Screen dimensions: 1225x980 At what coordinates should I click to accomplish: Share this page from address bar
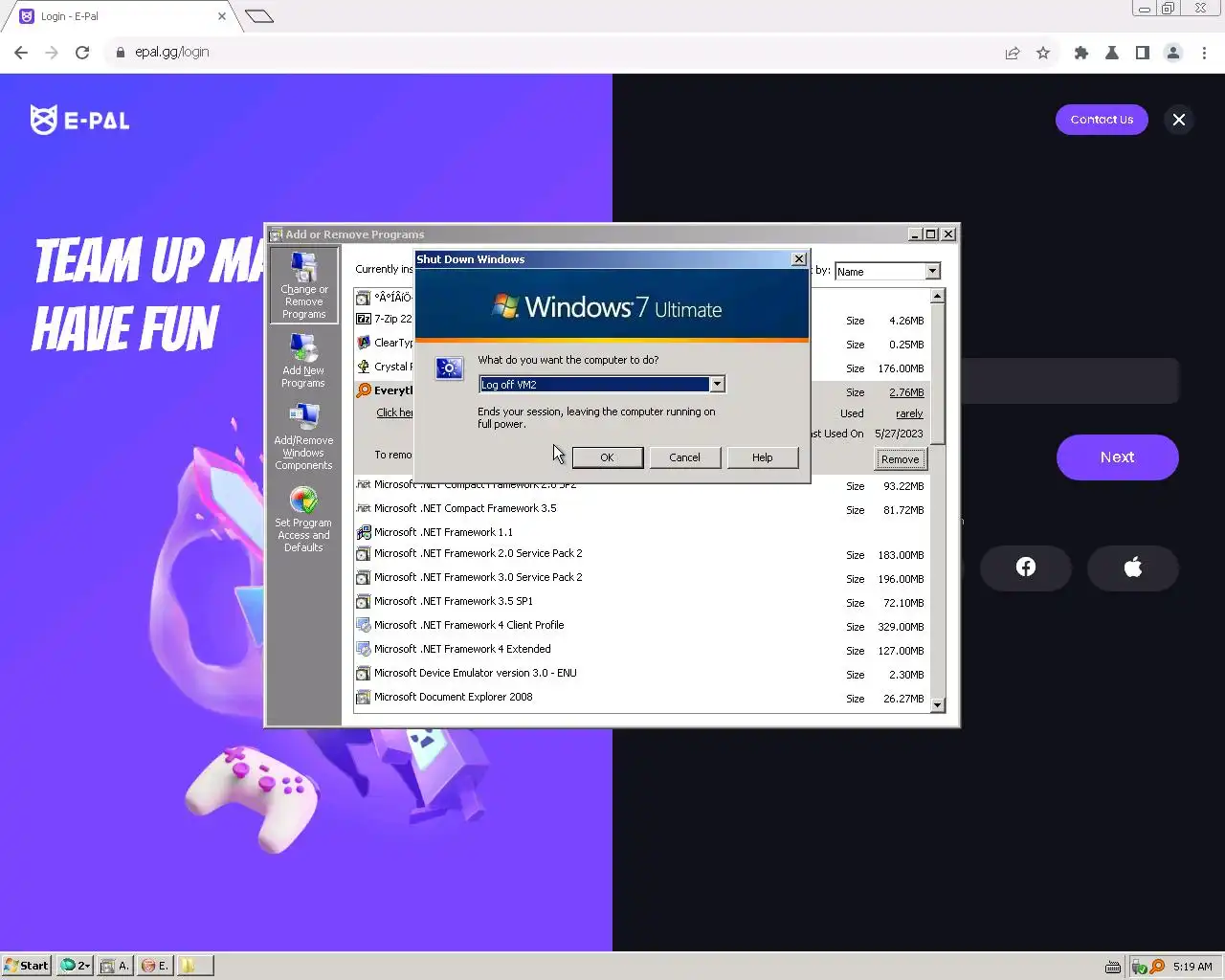tap(1013, 53)
